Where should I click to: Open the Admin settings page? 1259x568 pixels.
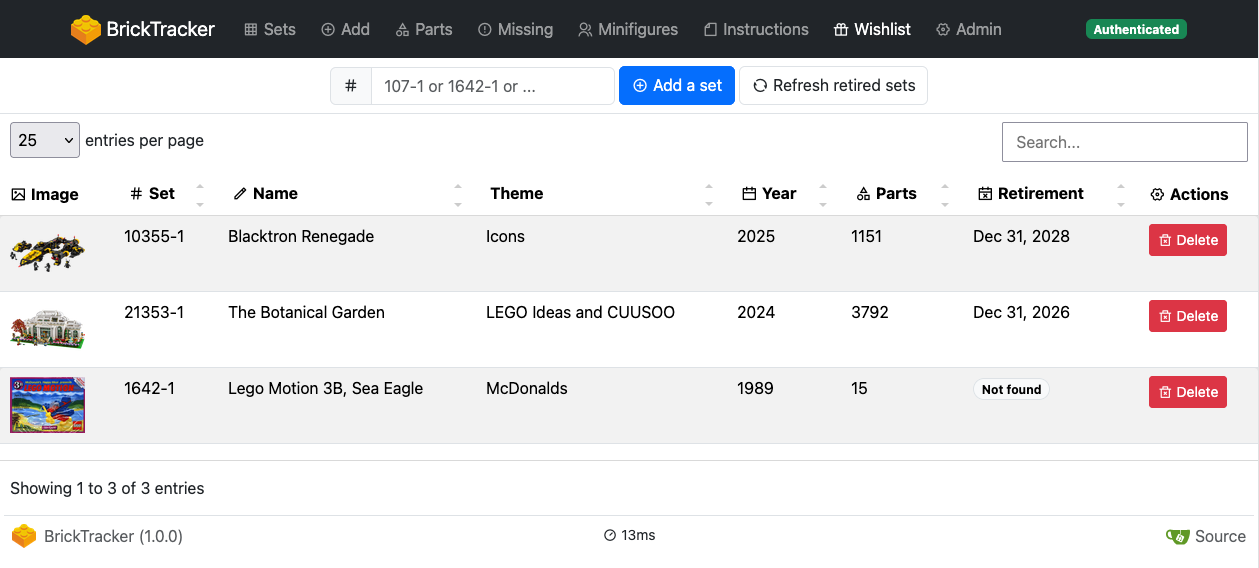point(968,30)
